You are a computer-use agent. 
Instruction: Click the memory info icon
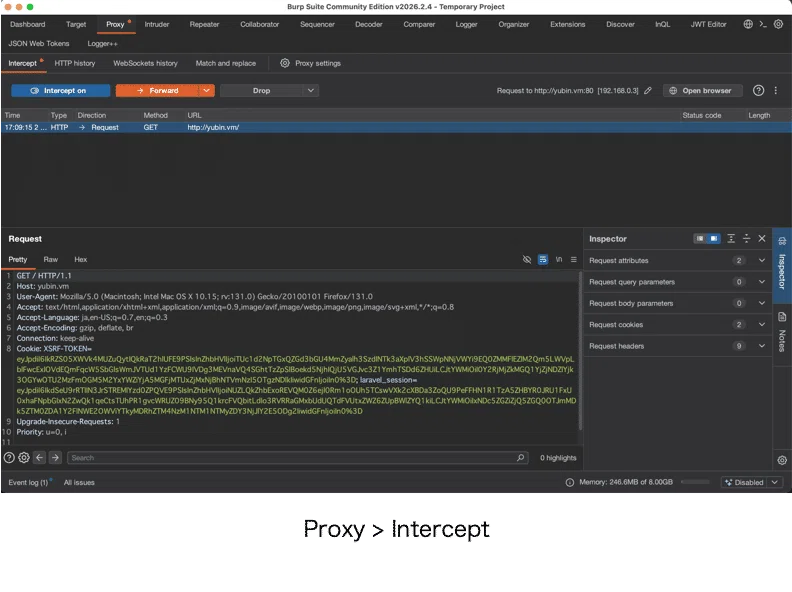click(x=570, y=482)
